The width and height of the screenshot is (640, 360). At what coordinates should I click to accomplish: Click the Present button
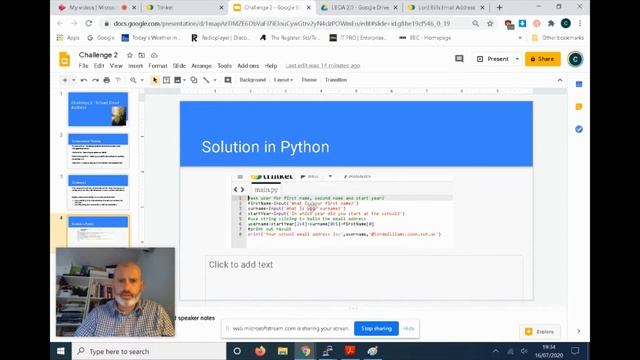coord(493,59)
